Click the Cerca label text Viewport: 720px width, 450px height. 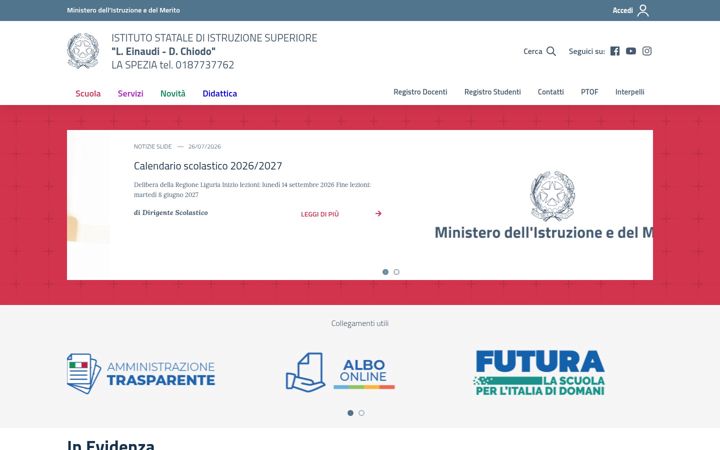pos(533,51)
